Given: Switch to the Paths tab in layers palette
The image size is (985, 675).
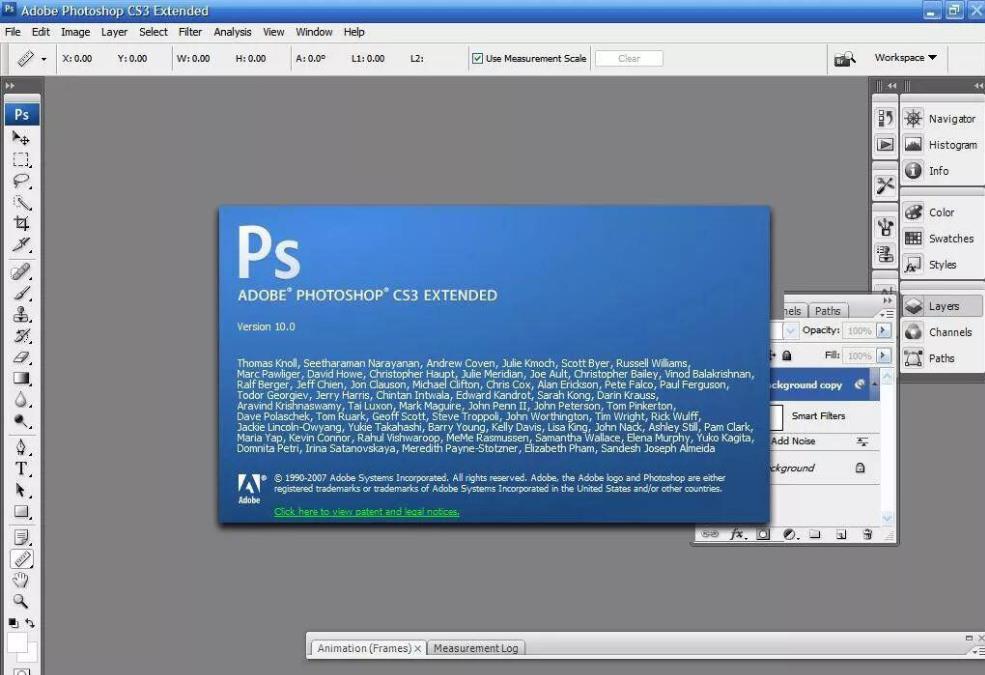Looking at the screenshot, I should [x=827, y=311].
